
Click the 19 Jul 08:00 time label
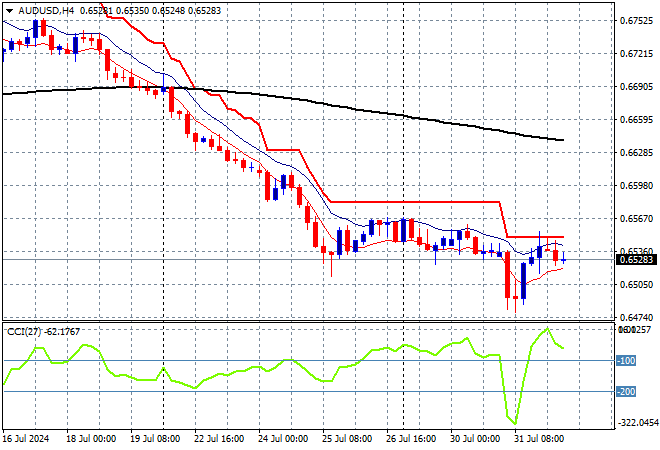(x=155, y=439)
